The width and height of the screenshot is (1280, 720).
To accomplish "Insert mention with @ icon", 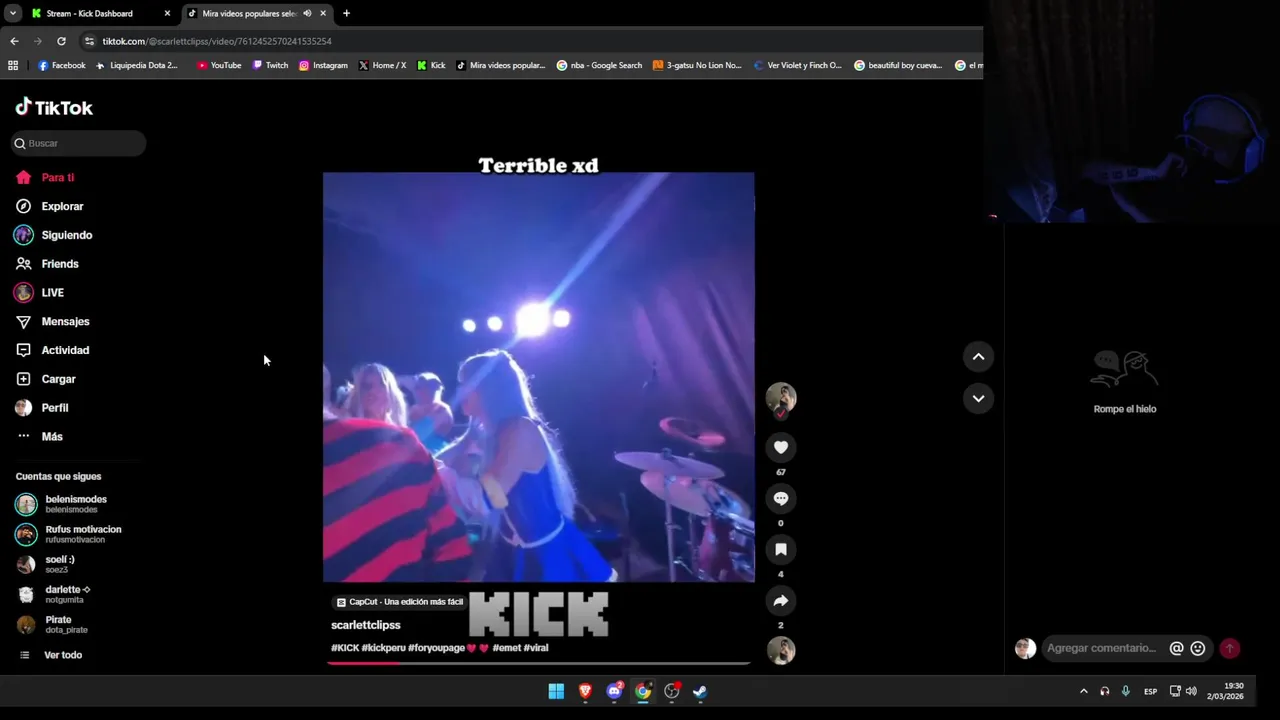I will (x=1177, y=648).
